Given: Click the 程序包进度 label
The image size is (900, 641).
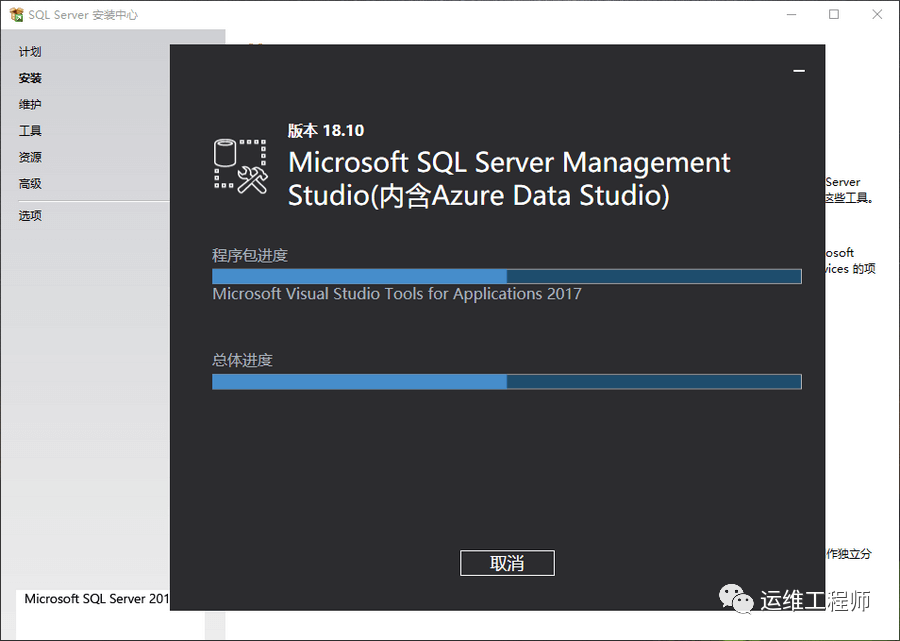Looking at the screenshot, I should [250, 255].
